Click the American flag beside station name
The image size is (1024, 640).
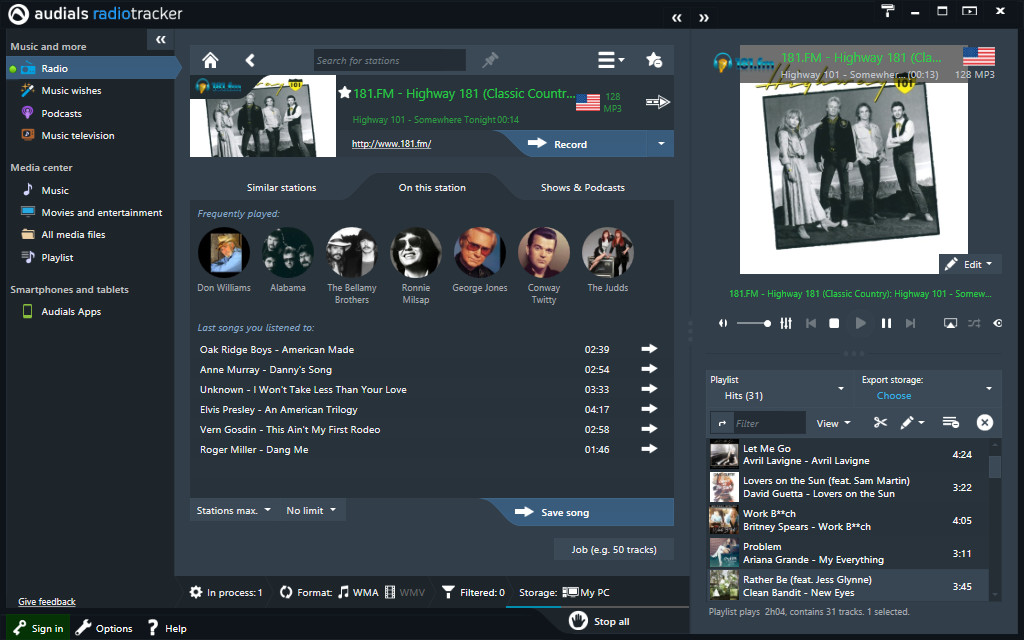(588, 103)
